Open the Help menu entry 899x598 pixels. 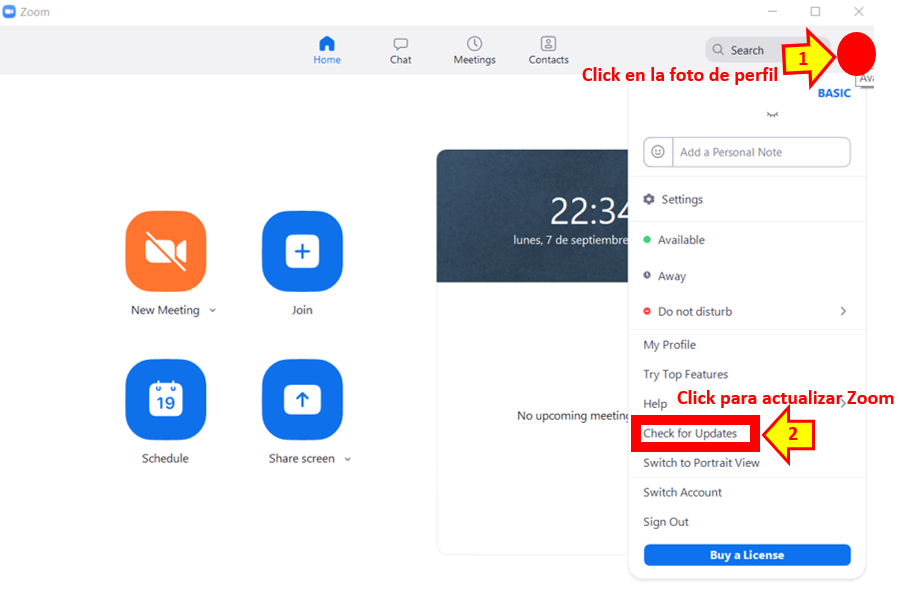point(655,404)
